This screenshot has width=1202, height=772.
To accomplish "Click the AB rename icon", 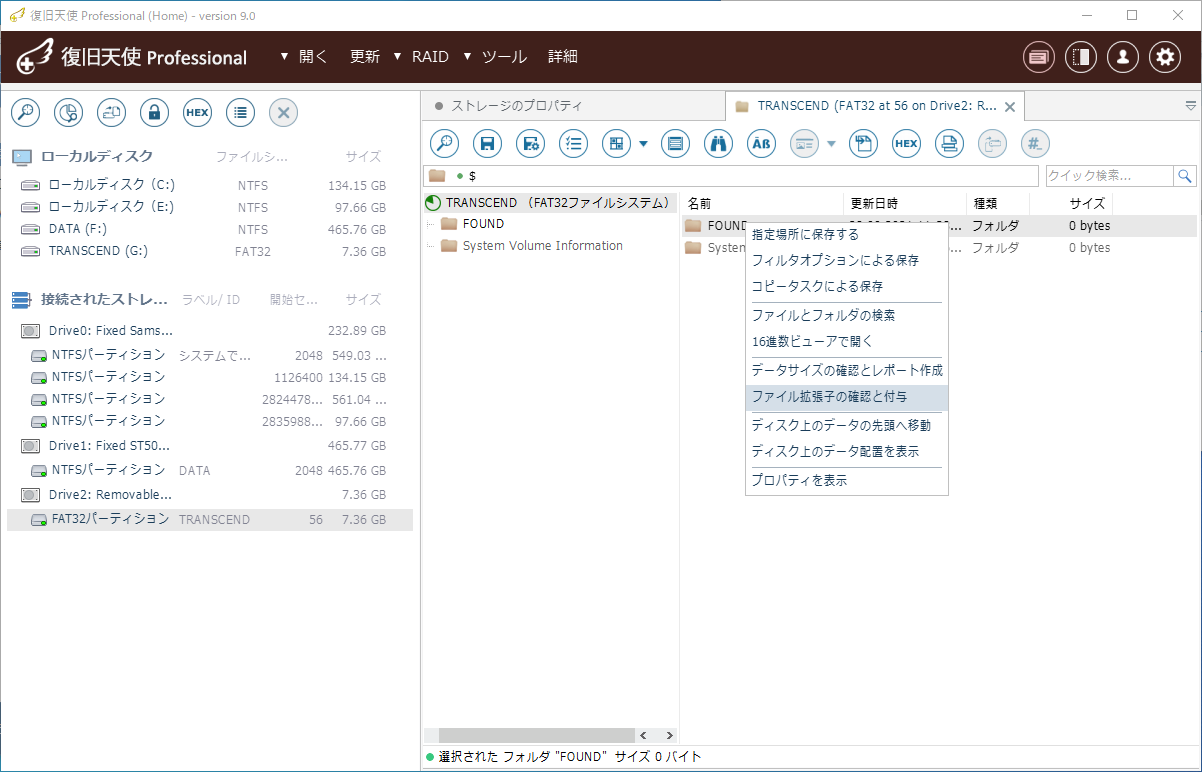I will click(762, 144).
